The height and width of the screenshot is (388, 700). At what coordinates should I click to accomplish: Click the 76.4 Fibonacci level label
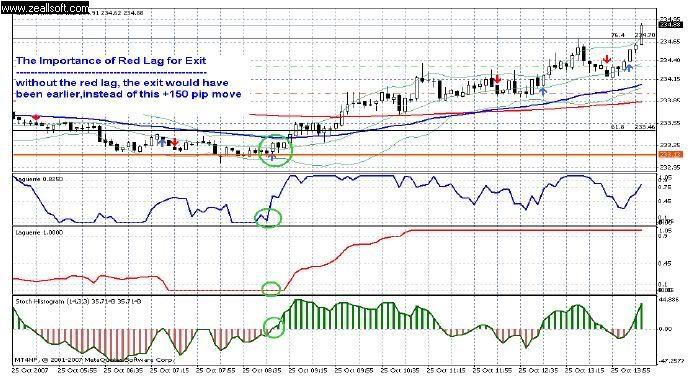click(x=617, y=35)
